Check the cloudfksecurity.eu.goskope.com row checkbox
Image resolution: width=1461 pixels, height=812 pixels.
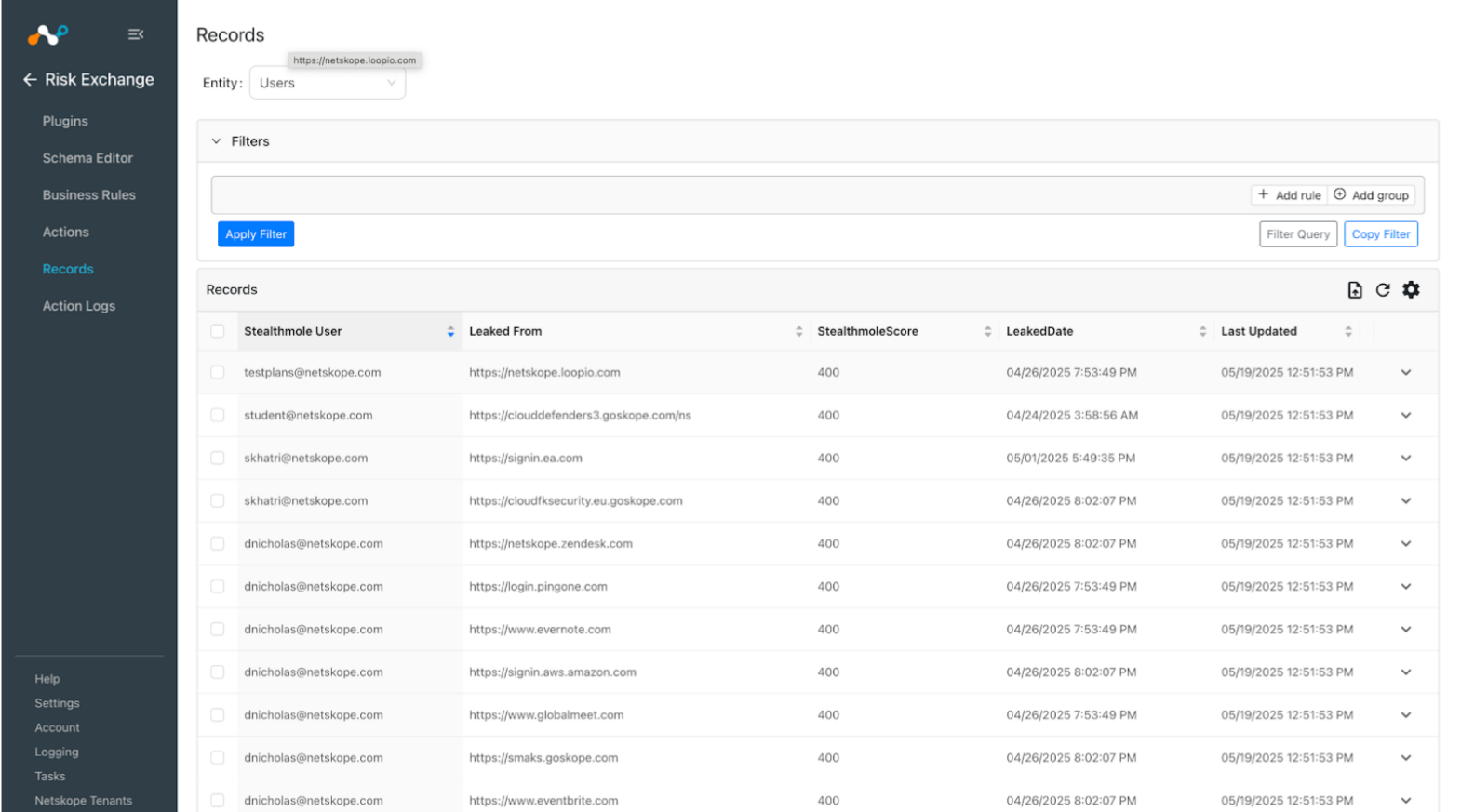218,500
